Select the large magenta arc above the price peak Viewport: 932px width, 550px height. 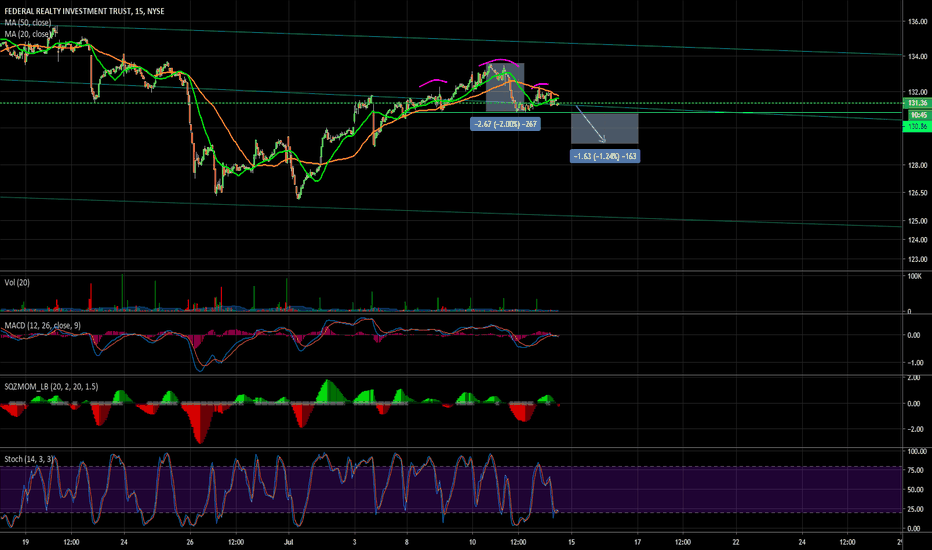tap(499, 62)
